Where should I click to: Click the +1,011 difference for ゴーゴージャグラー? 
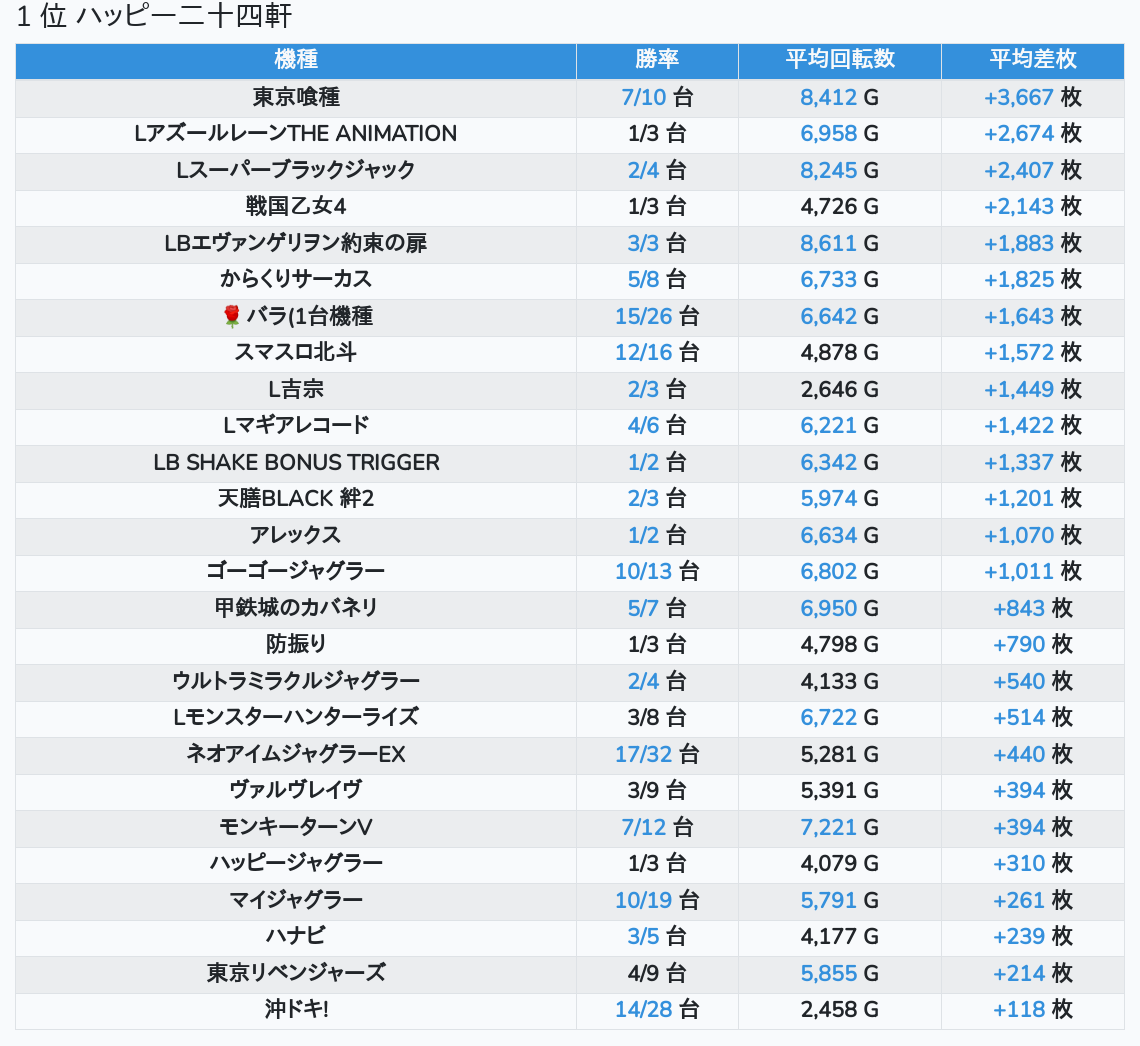pyautogui.click(x=1019, y=572)
